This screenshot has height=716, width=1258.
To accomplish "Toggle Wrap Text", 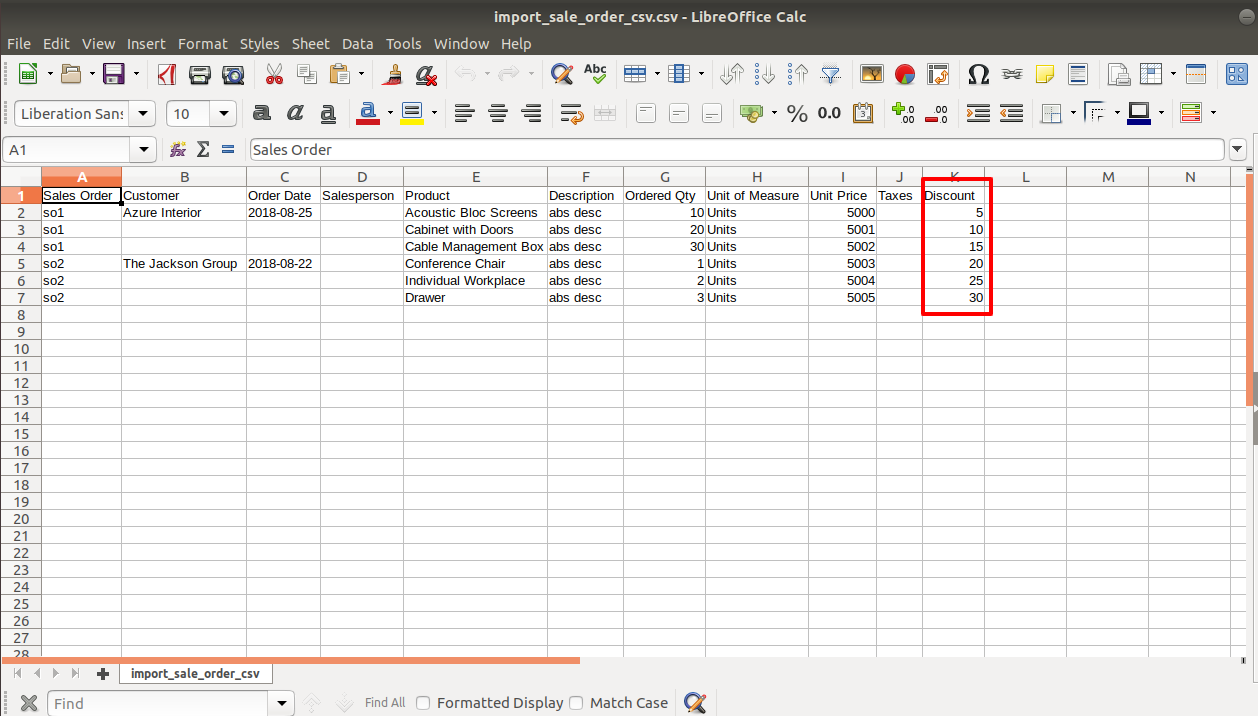I will click(x=572, y=113).
